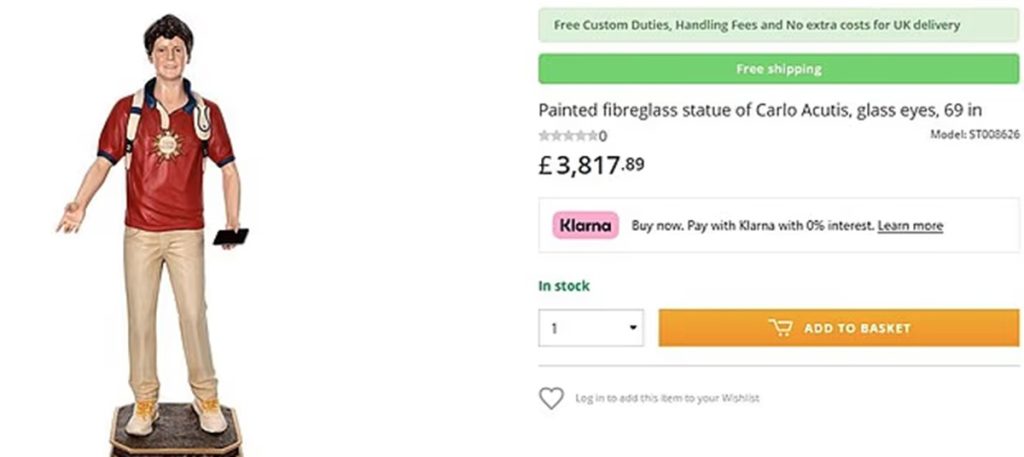
Task: Click the heart wishlist icon
Action: coord(551,398)
